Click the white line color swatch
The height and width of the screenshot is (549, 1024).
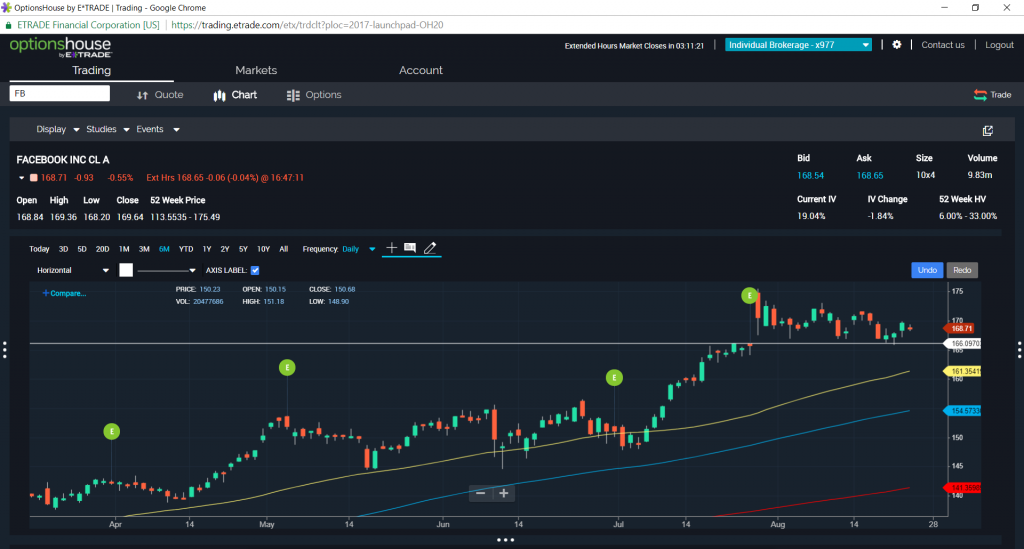coord(126,270)
